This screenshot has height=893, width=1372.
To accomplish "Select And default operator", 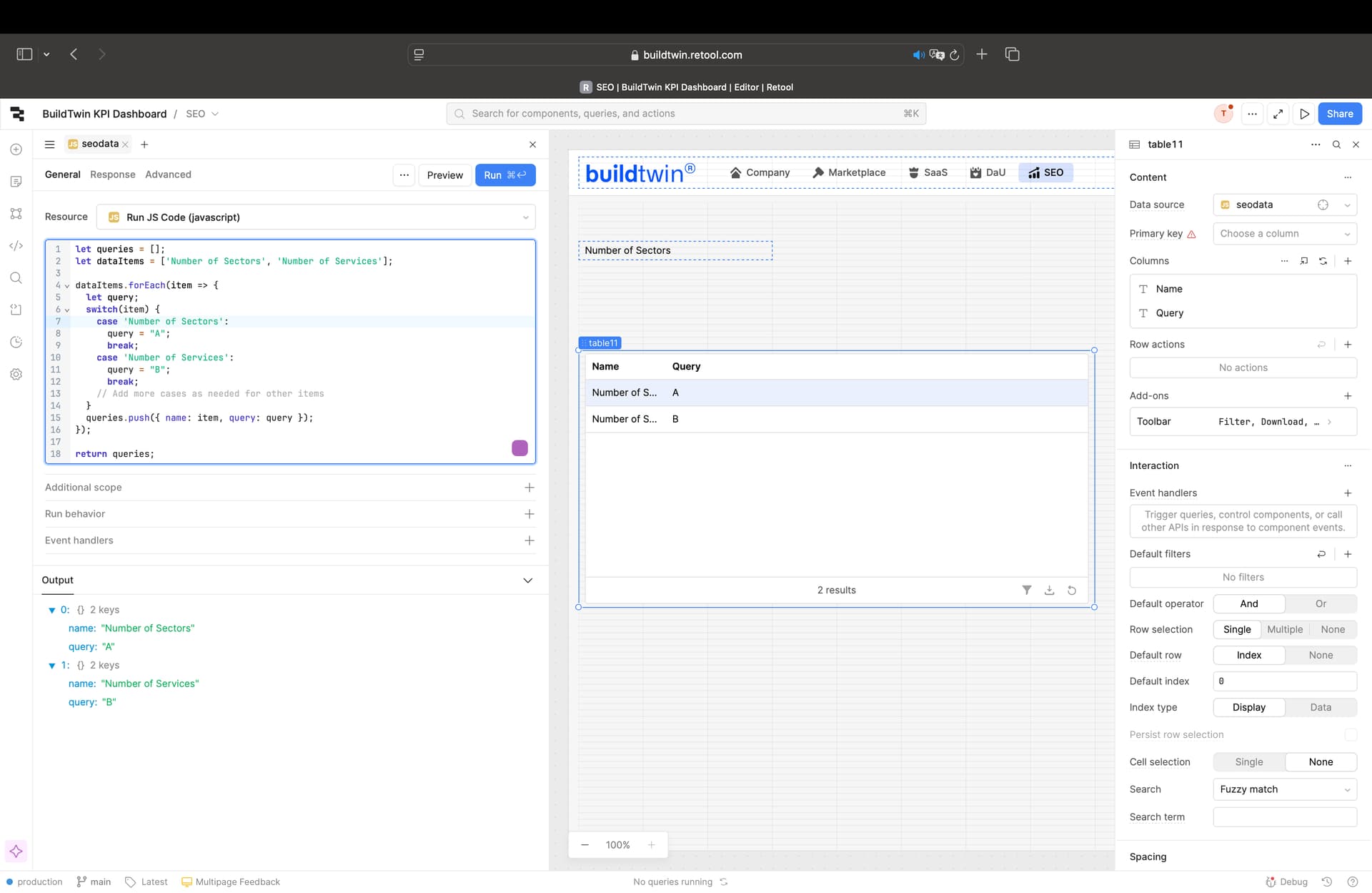I will click(x=1249, y=604).
